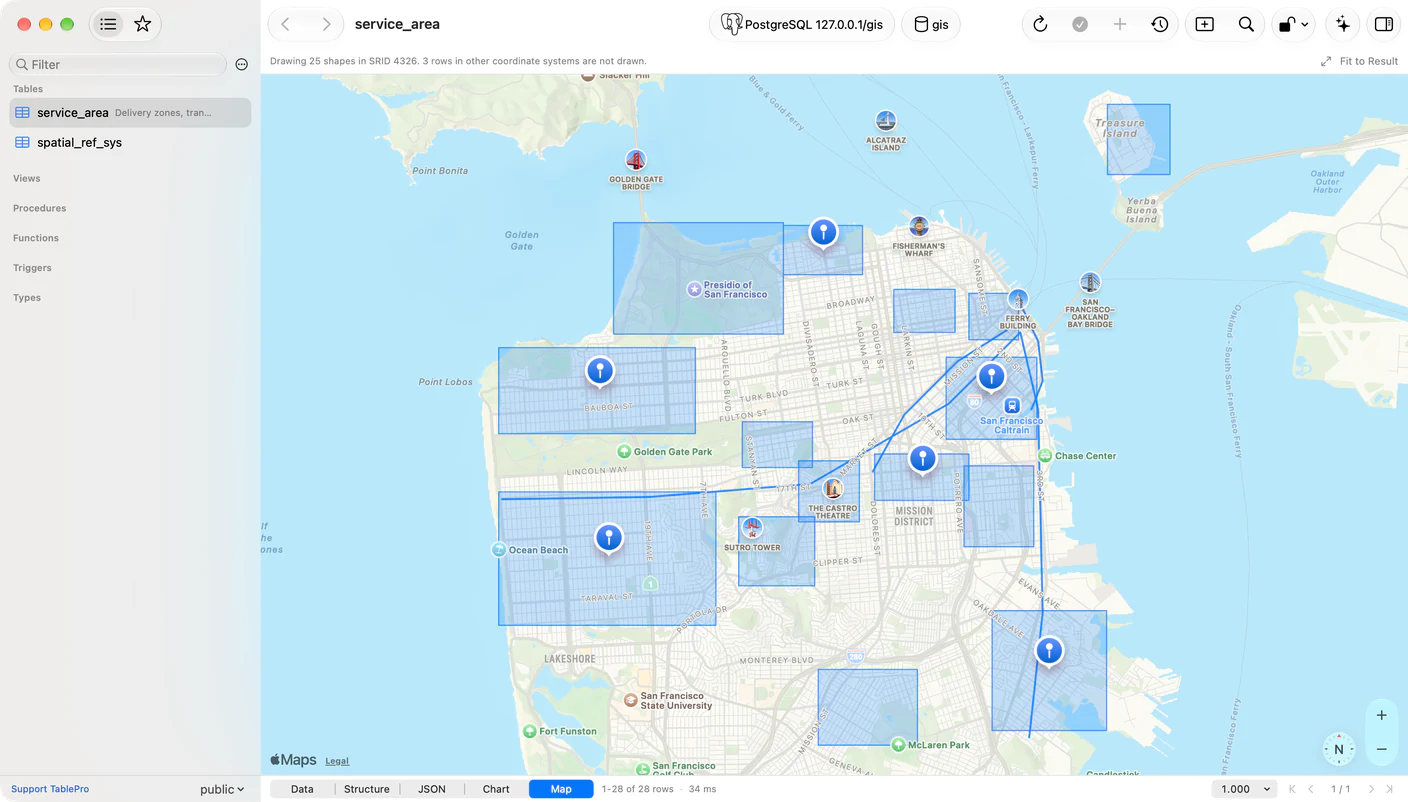Refresh the table data
Viewport: 1408px width, 802px height.
click(x=1040, y=24)
